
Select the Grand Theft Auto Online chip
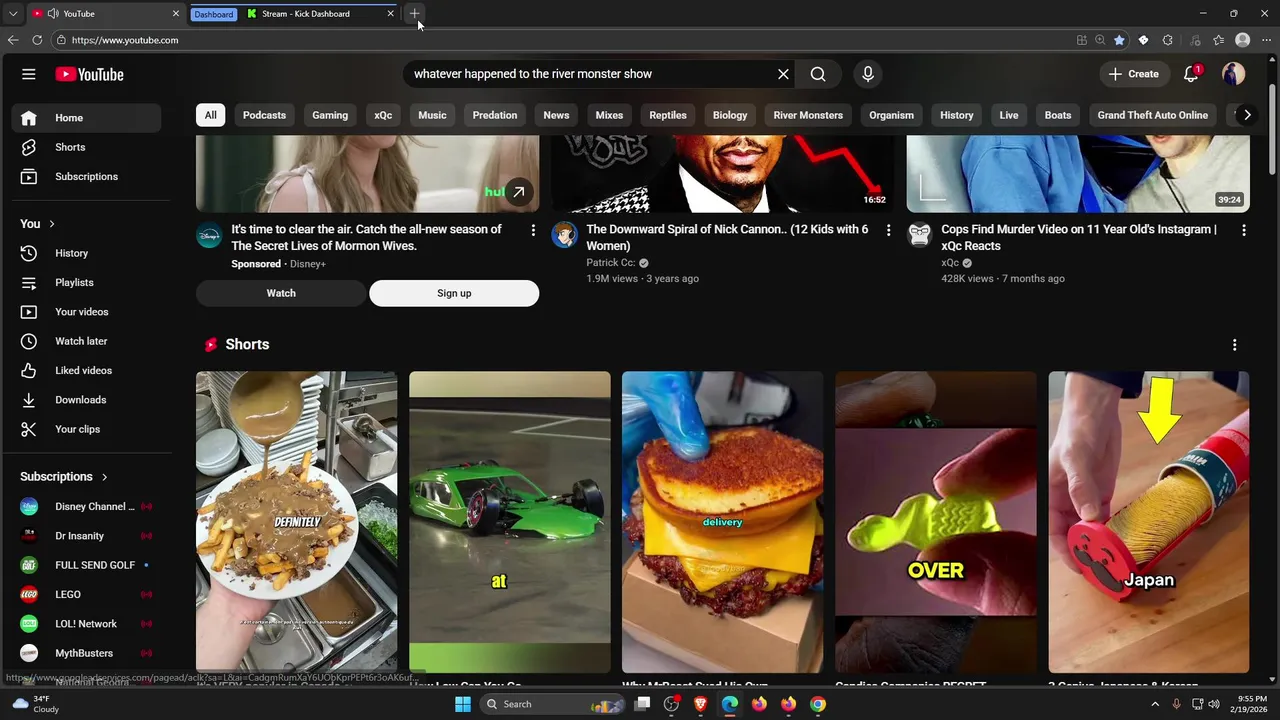[1152, 115]
